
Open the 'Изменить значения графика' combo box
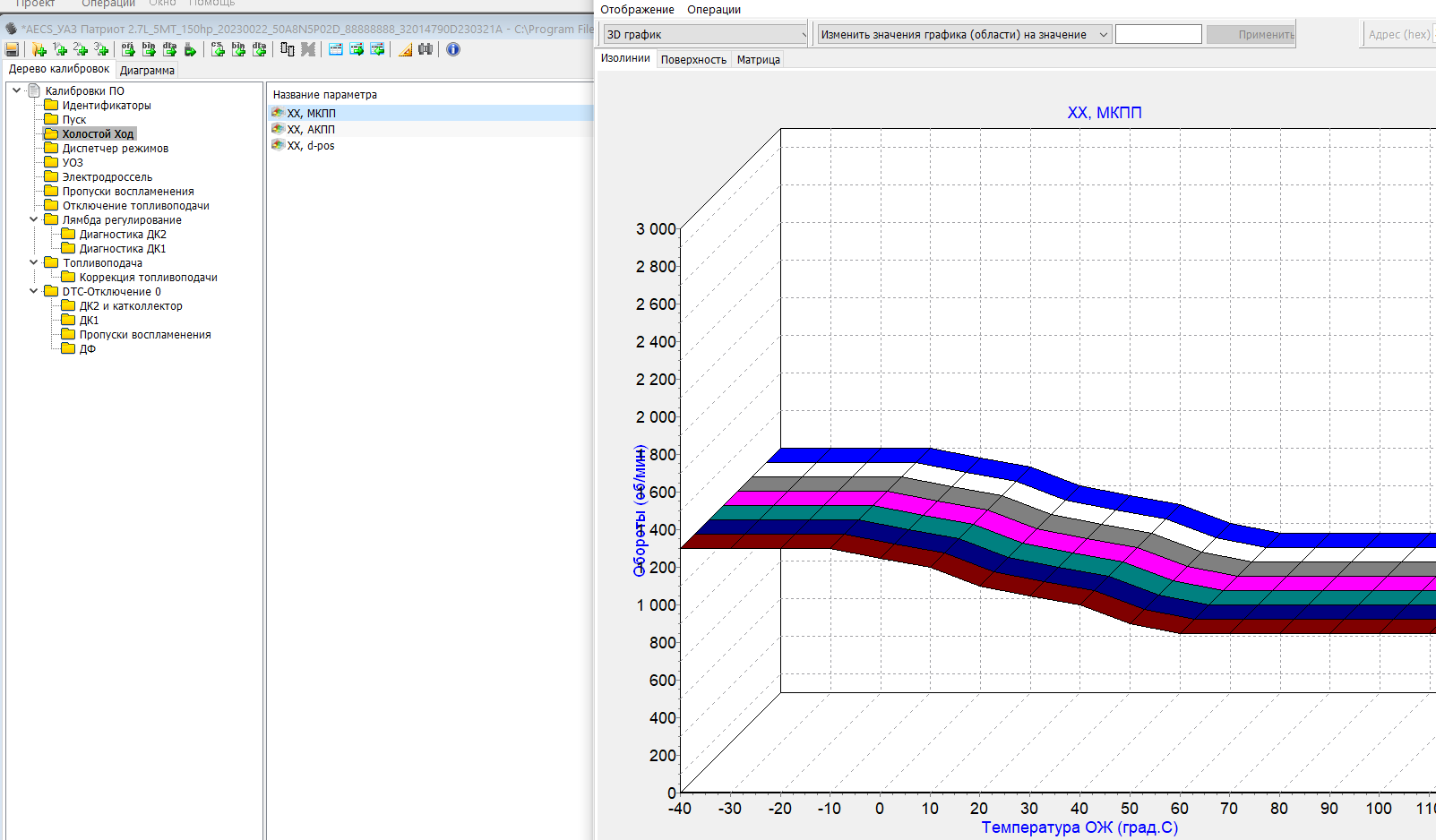[x=964, y=35]
